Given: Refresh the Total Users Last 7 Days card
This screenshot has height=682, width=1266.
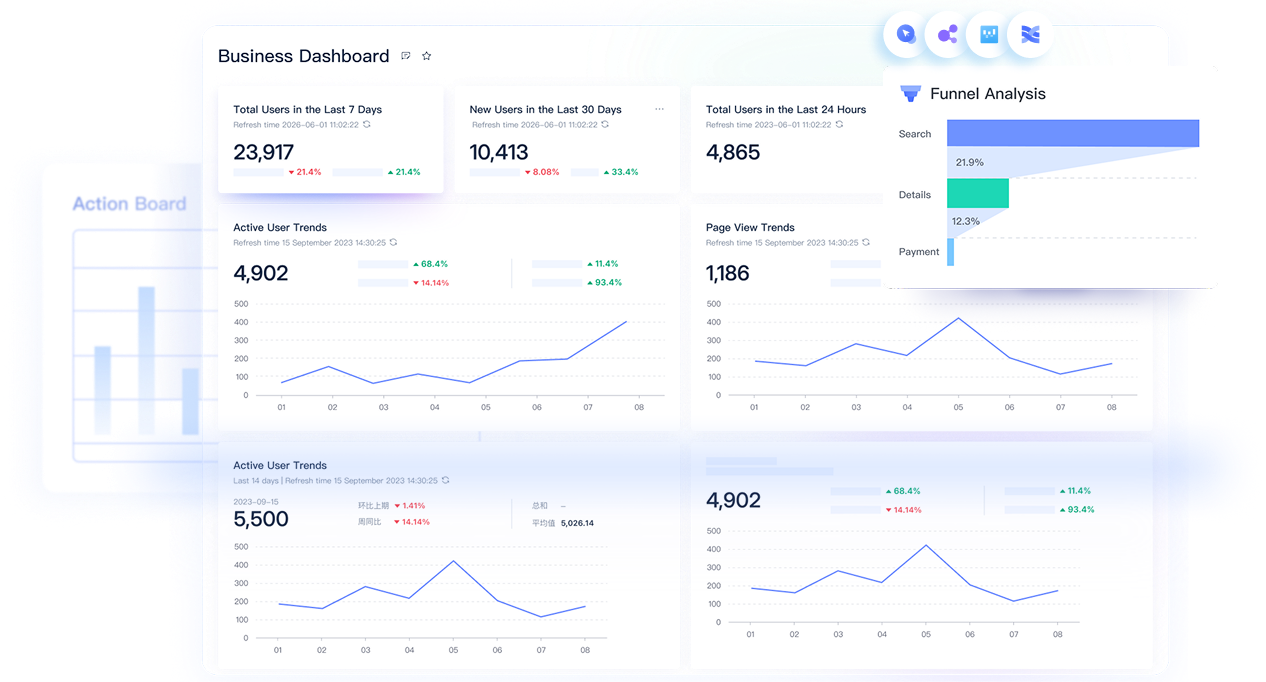Looking at the screenshot, I should tap(367, 125).
